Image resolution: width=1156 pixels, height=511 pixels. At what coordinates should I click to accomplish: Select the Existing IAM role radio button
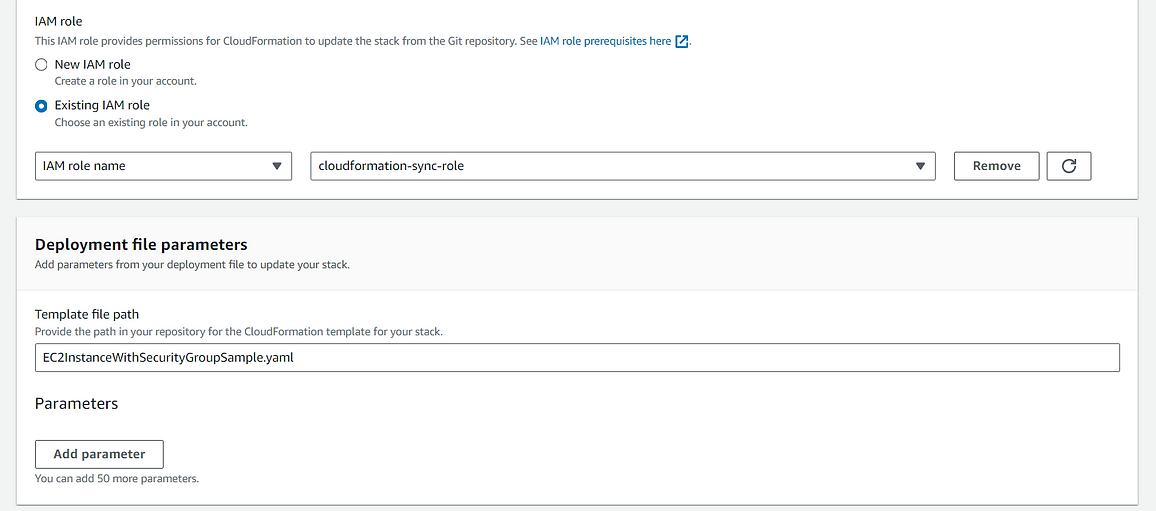(41, 105)
